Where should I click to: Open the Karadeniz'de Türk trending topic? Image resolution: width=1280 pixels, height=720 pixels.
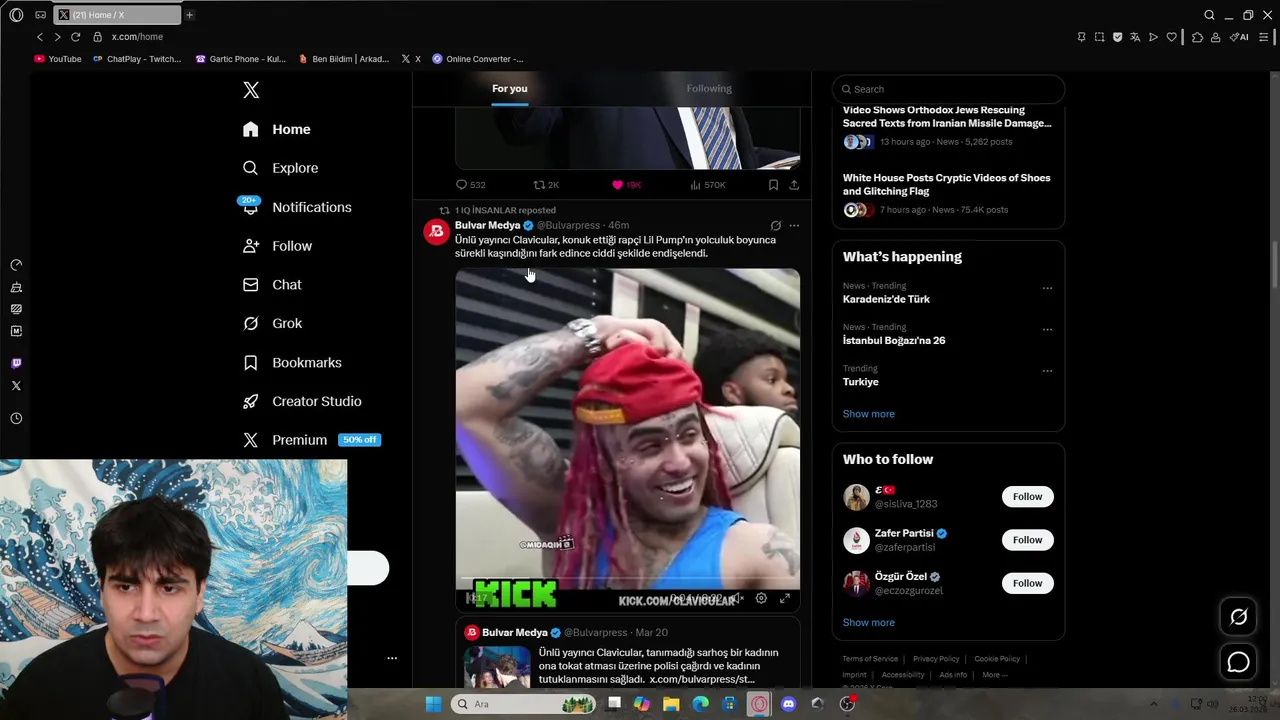[x=886, y=299]
